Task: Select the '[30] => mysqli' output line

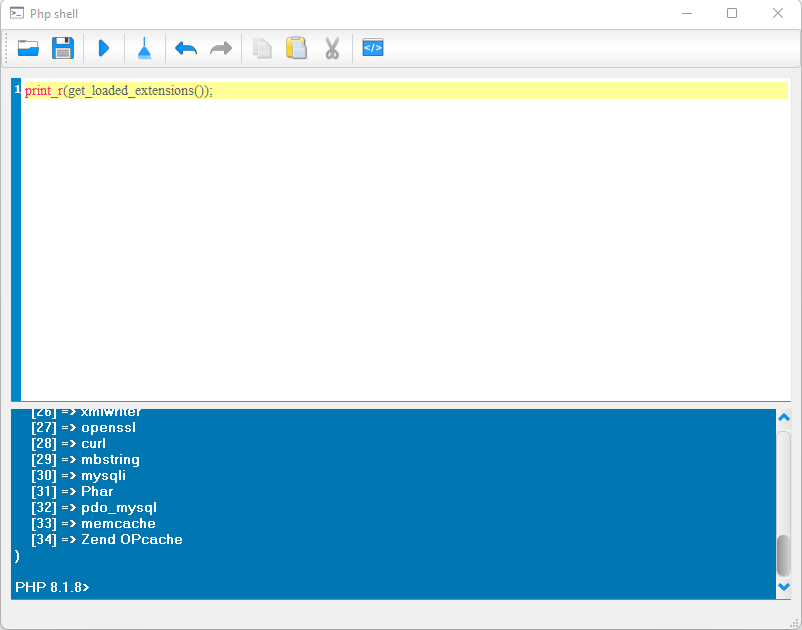Action: point(78,476)
